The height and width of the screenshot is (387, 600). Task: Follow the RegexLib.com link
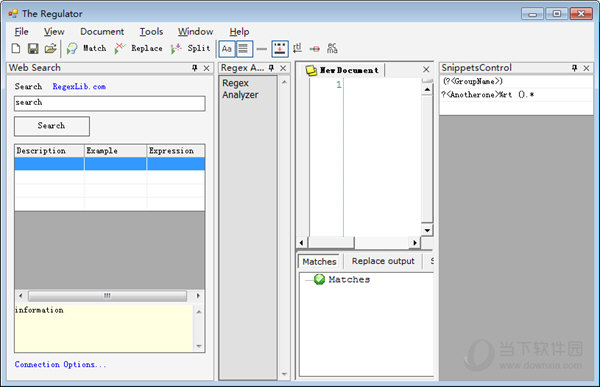click(x=79, y=87)
